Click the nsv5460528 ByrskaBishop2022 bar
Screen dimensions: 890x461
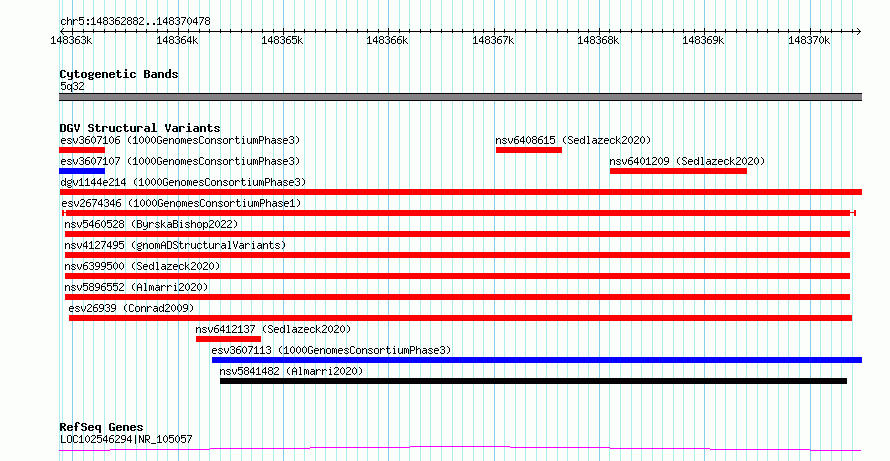(x=457, y=234)
